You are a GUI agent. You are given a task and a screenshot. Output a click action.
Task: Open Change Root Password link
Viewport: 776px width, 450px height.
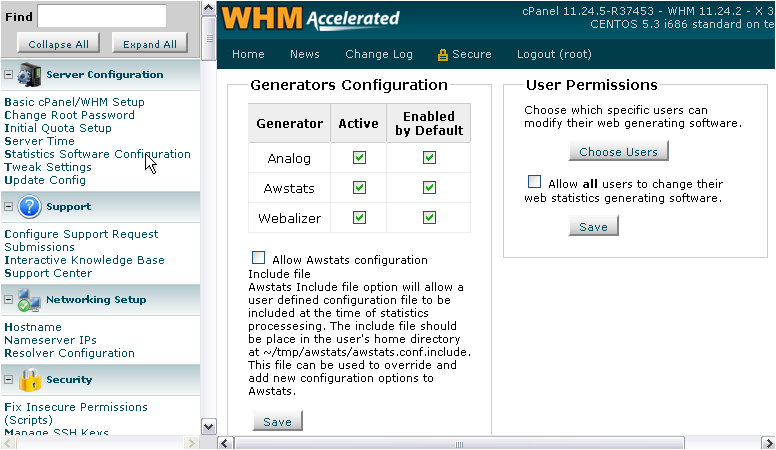(69, 115)
